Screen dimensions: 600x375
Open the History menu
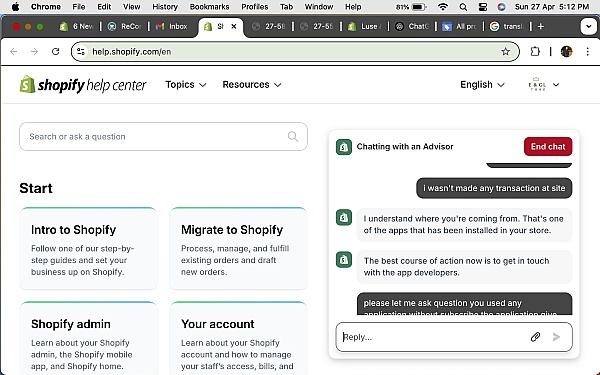(165, 7)
